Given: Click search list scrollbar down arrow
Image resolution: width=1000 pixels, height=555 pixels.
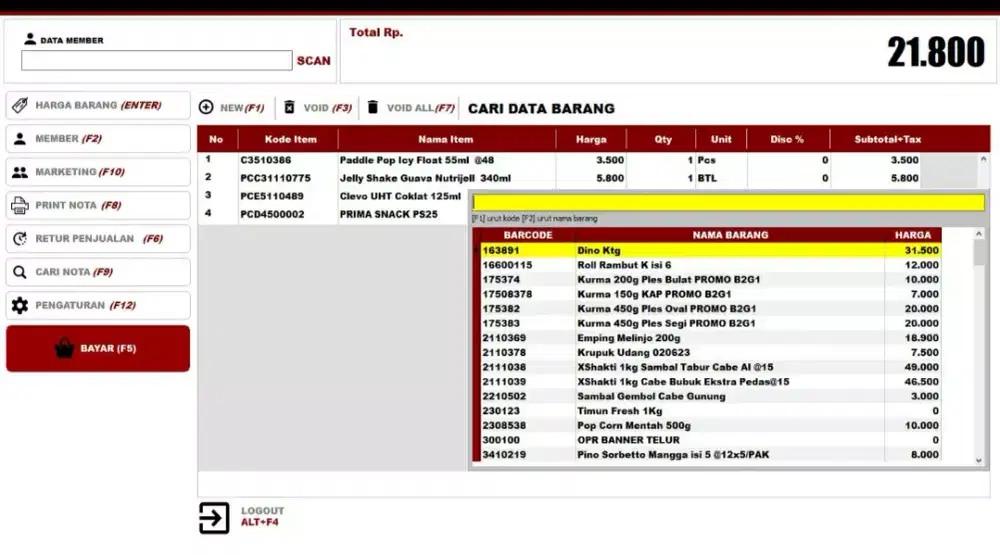Looking at the screenshot, I should pyautogui.click(x=979, y=460).
